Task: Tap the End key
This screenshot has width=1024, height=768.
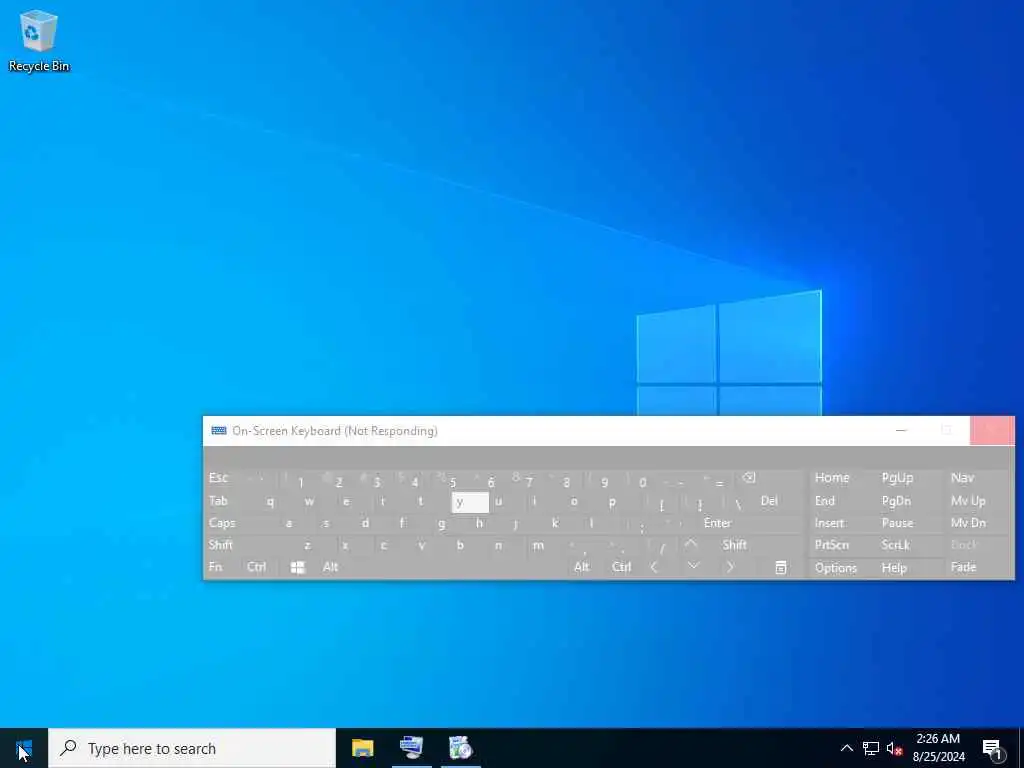Action: click(x=825, y=501)
